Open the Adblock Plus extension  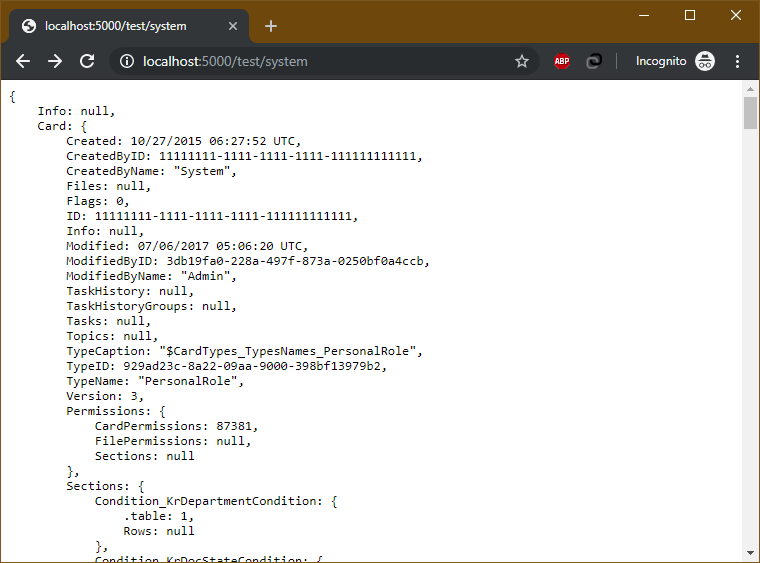pyautogui.click(x=562, y=61)
